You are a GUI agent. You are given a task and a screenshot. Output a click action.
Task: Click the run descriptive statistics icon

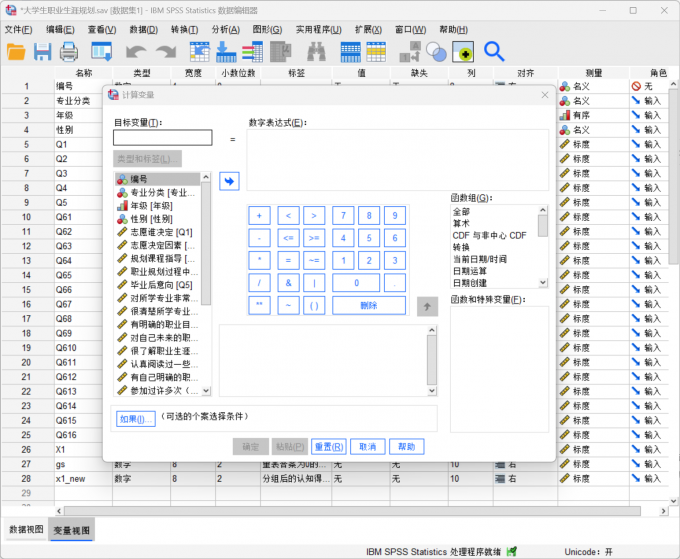tap(281, 52)
